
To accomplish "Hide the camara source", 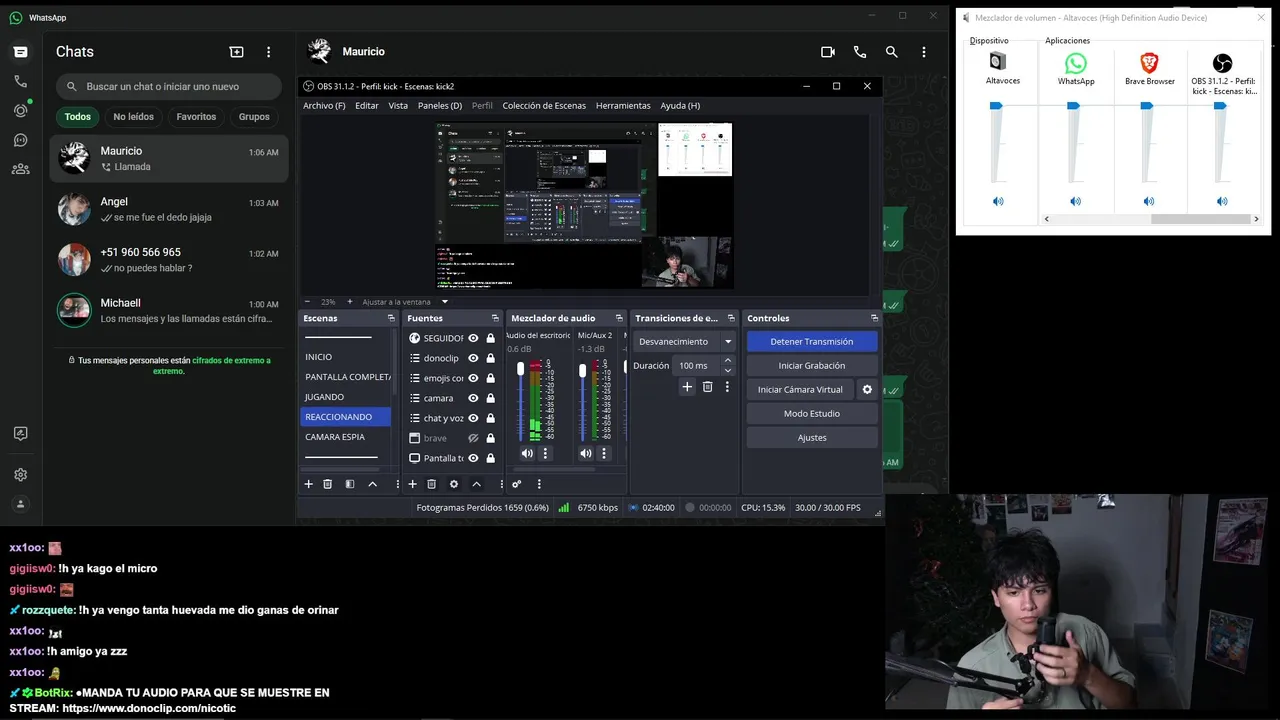I will click(x=473, y=398).
